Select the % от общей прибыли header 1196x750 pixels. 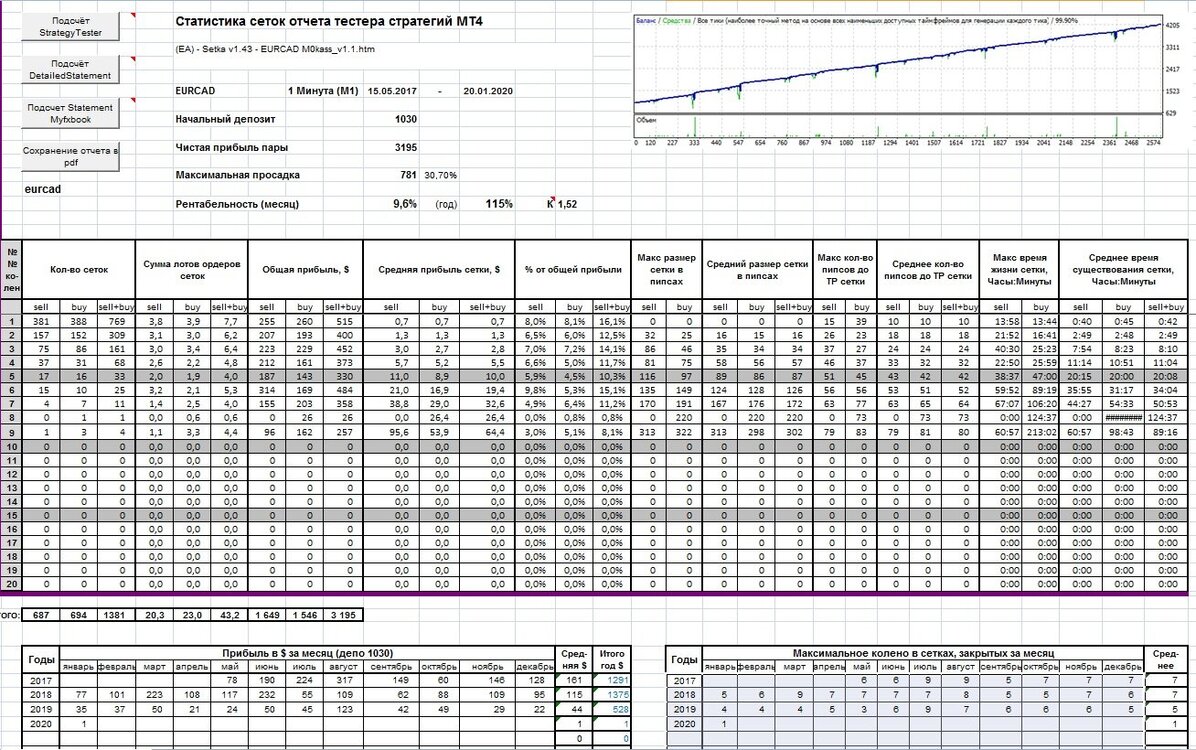573,269
